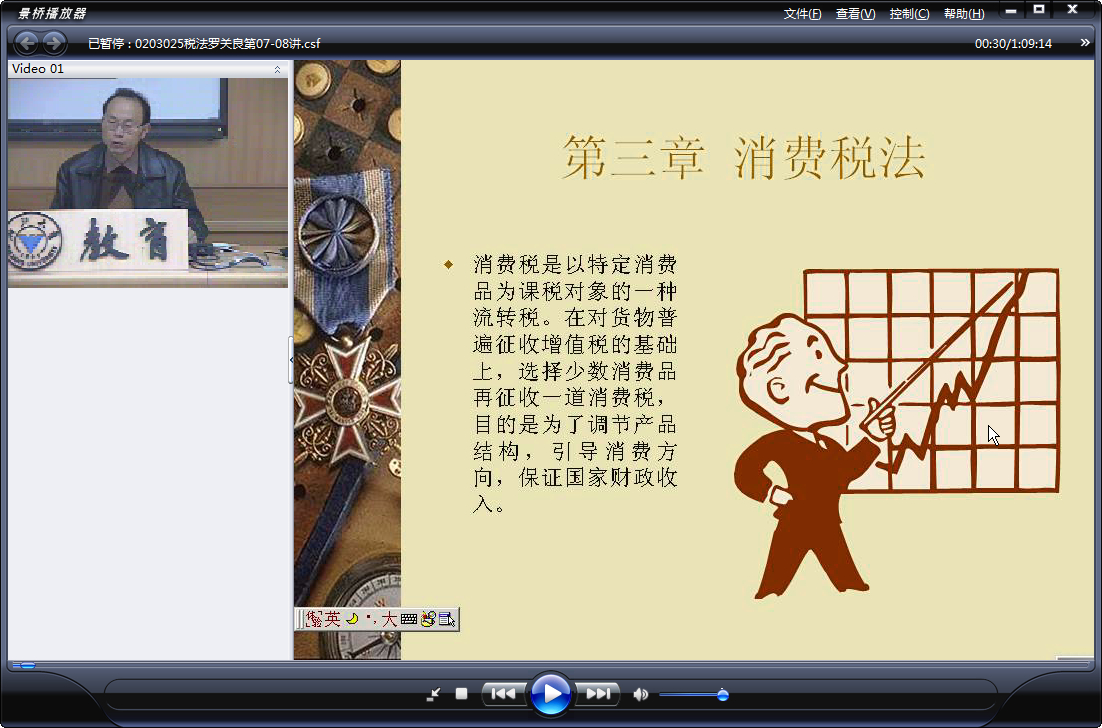This screenshot has height=728, width=1102.
Task: Toggle half/full-width moon icon on IME bar
Action: (x=352, y=619)
